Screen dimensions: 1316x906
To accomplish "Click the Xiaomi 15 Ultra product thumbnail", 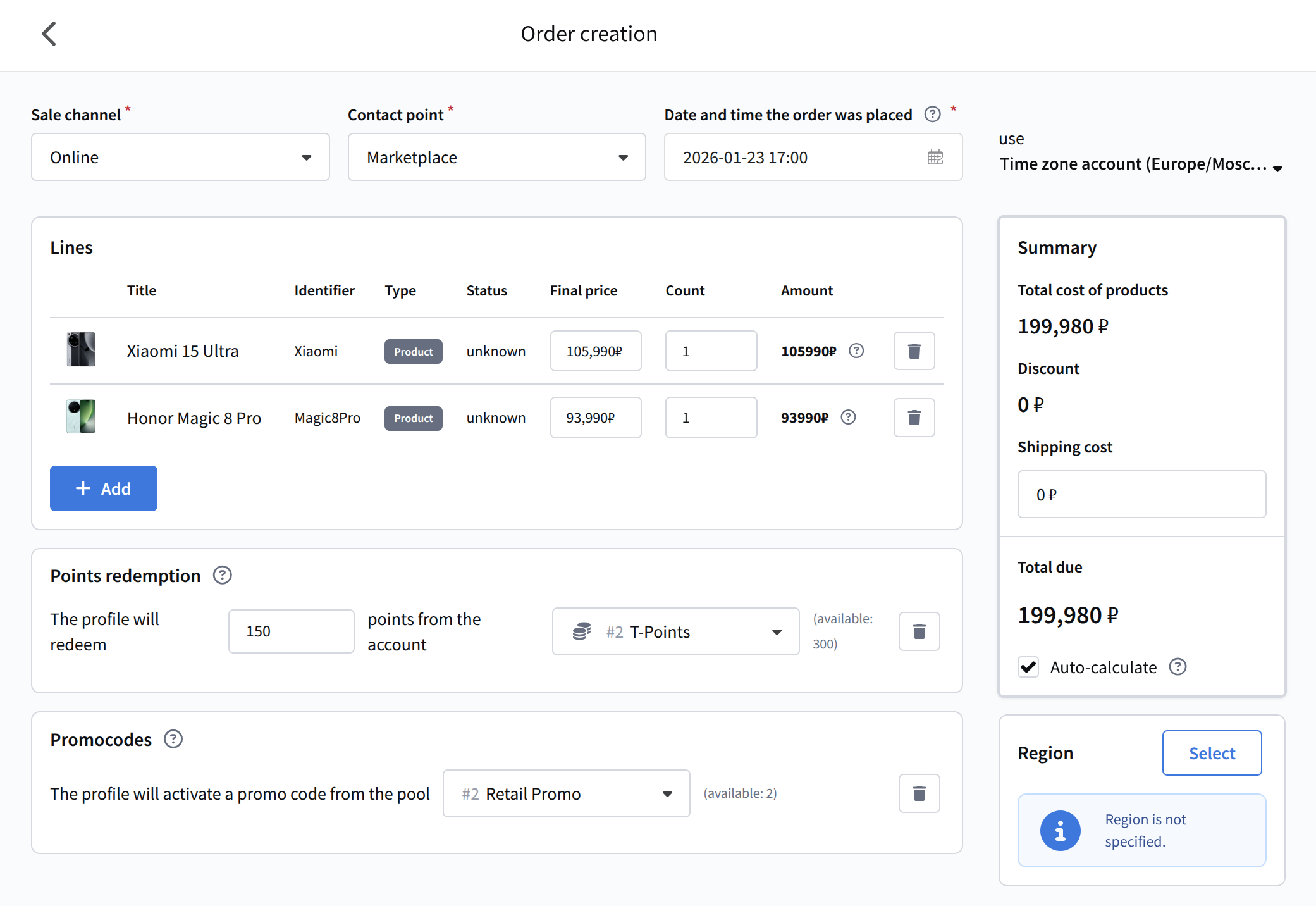I will (81, 350).
